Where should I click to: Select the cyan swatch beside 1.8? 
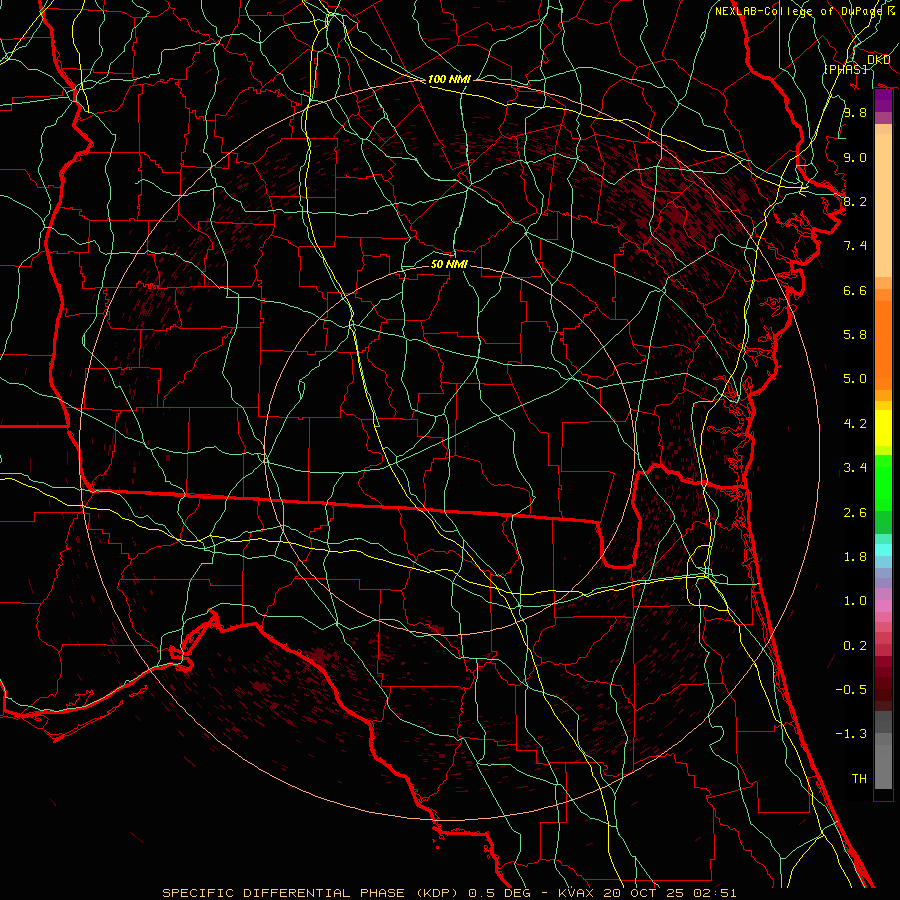[883, 550]
